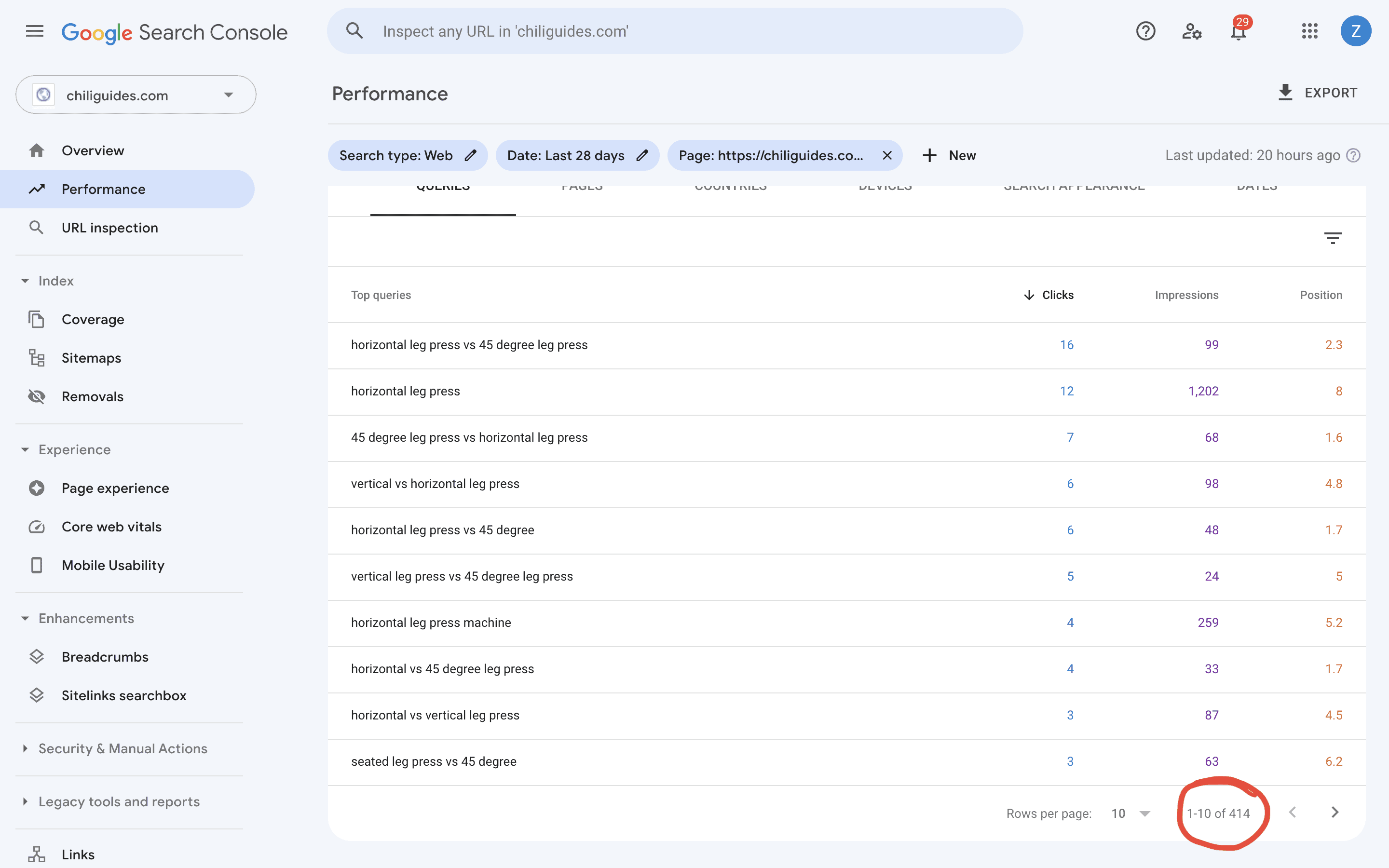This screenshot has width=1389, height=868.
Task: Click the Sitelinks searchbox layers icon
Action: pos(37,695)
